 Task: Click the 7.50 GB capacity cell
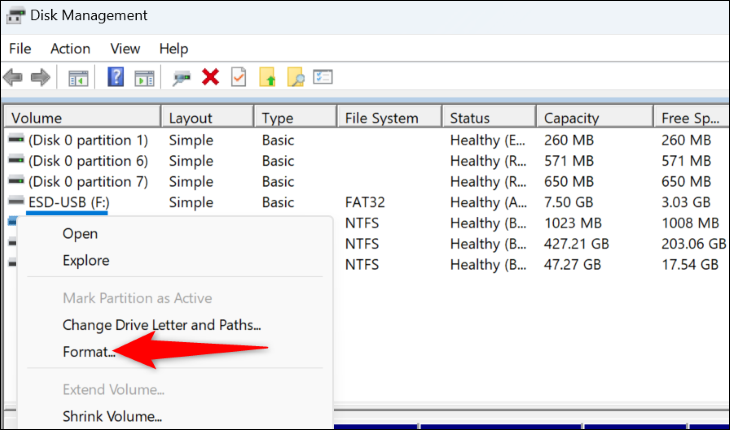pyautogui.click(x=568, y=202)
